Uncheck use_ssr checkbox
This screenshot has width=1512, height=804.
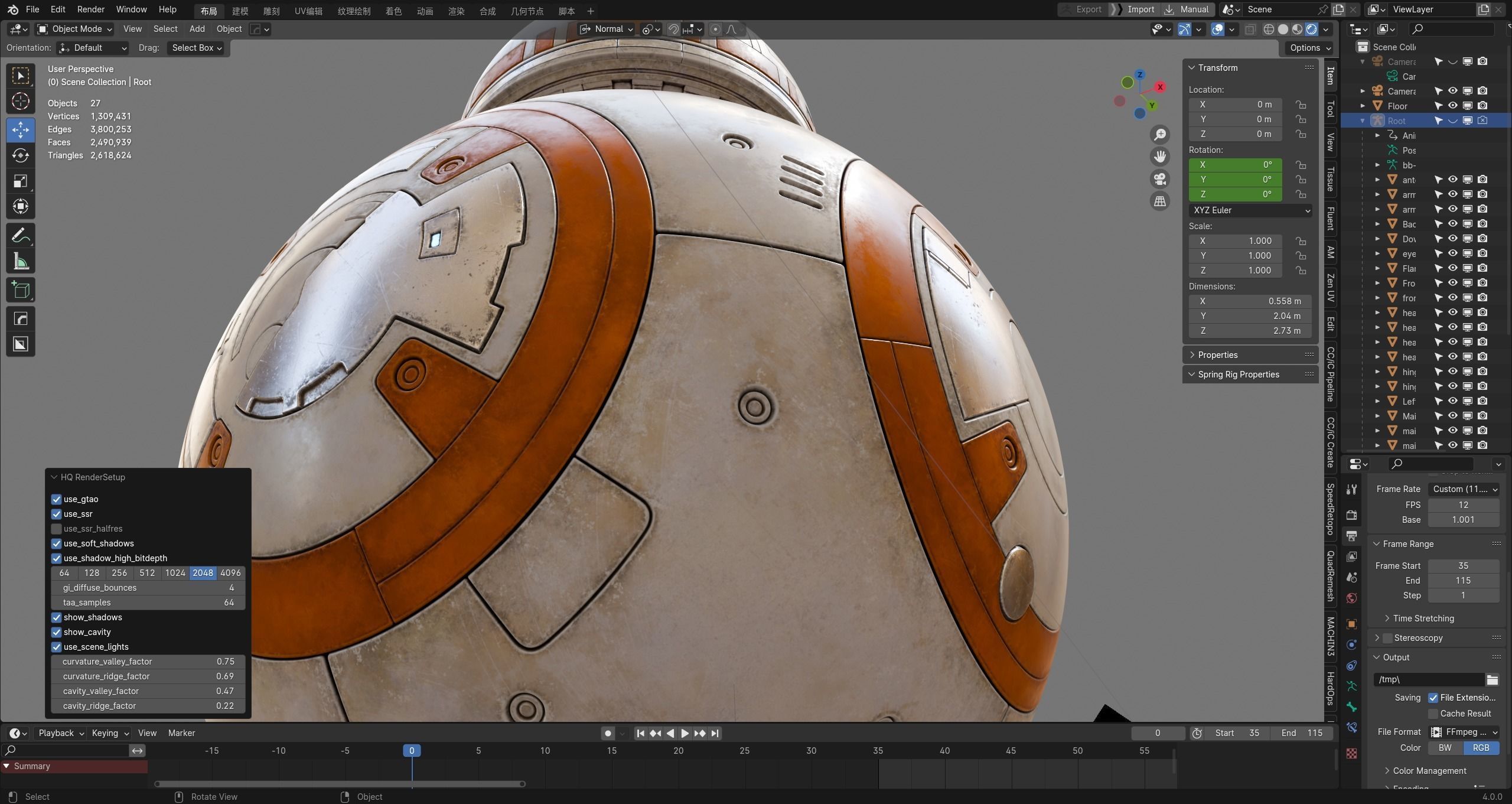(x=57, y=514)
